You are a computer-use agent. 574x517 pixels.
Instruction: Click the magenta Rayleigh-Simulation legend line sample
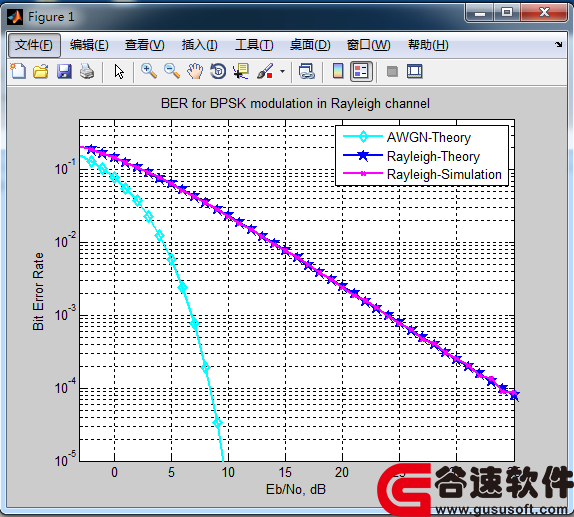point(363,174)
